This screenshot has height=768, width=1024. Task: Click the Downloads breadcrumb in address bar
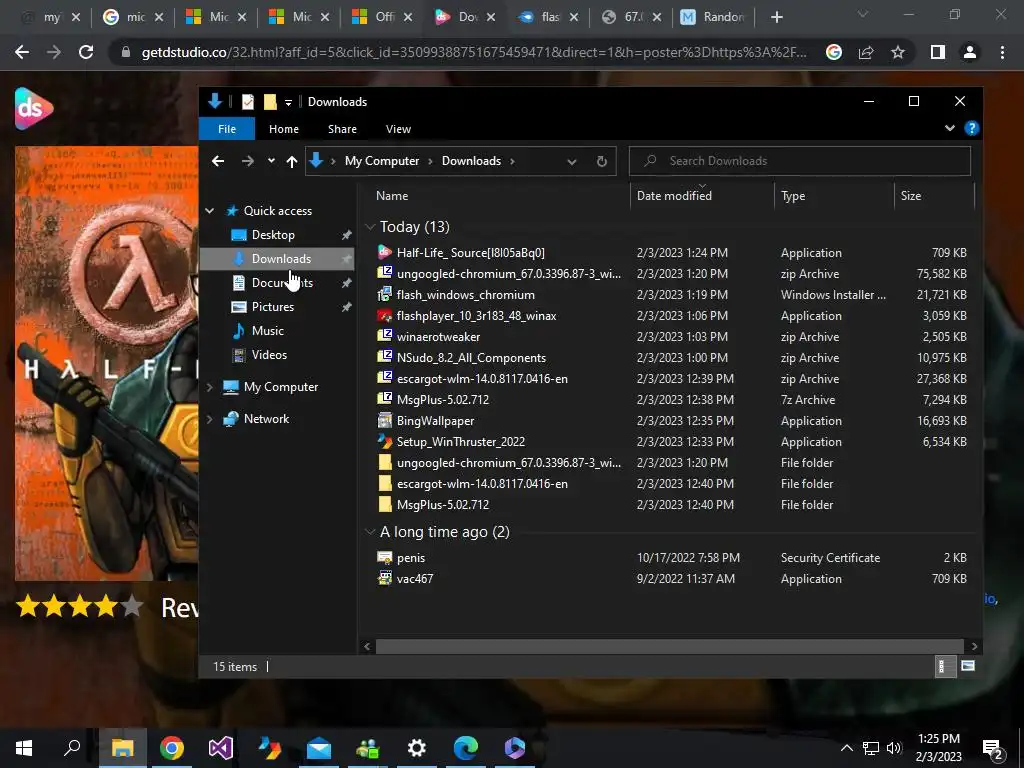(x=471, y=161)
